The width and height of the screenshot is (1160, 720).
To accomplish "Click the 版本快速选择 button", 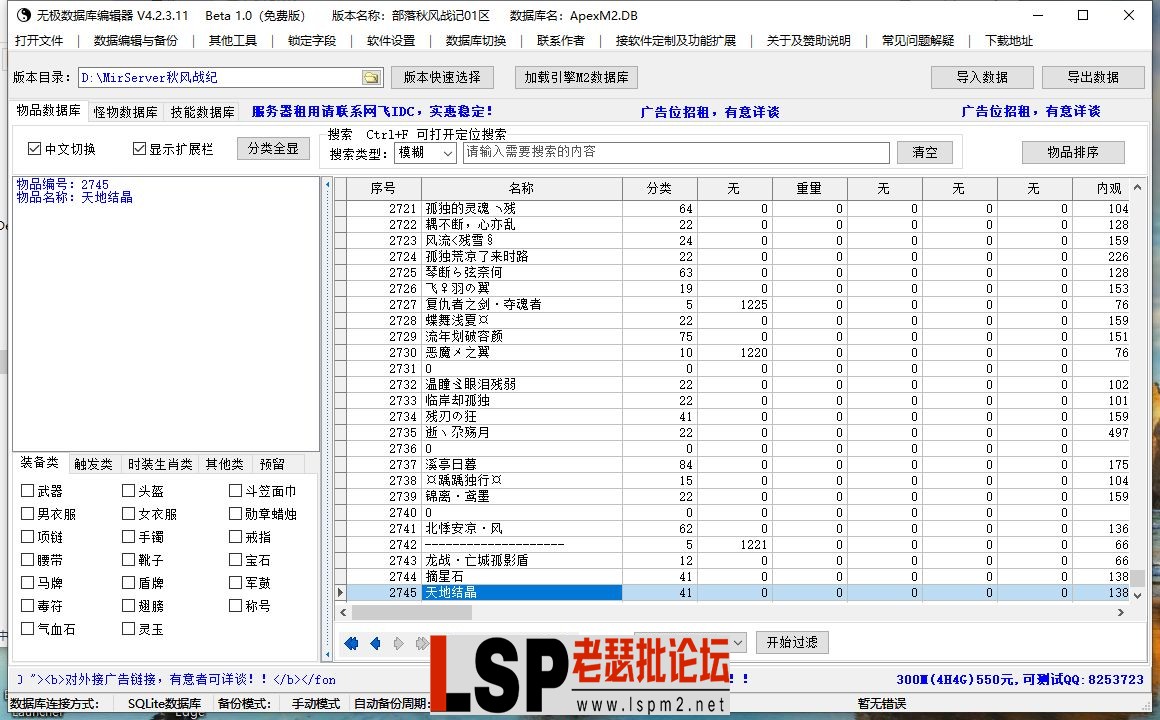I will [442, 77].
